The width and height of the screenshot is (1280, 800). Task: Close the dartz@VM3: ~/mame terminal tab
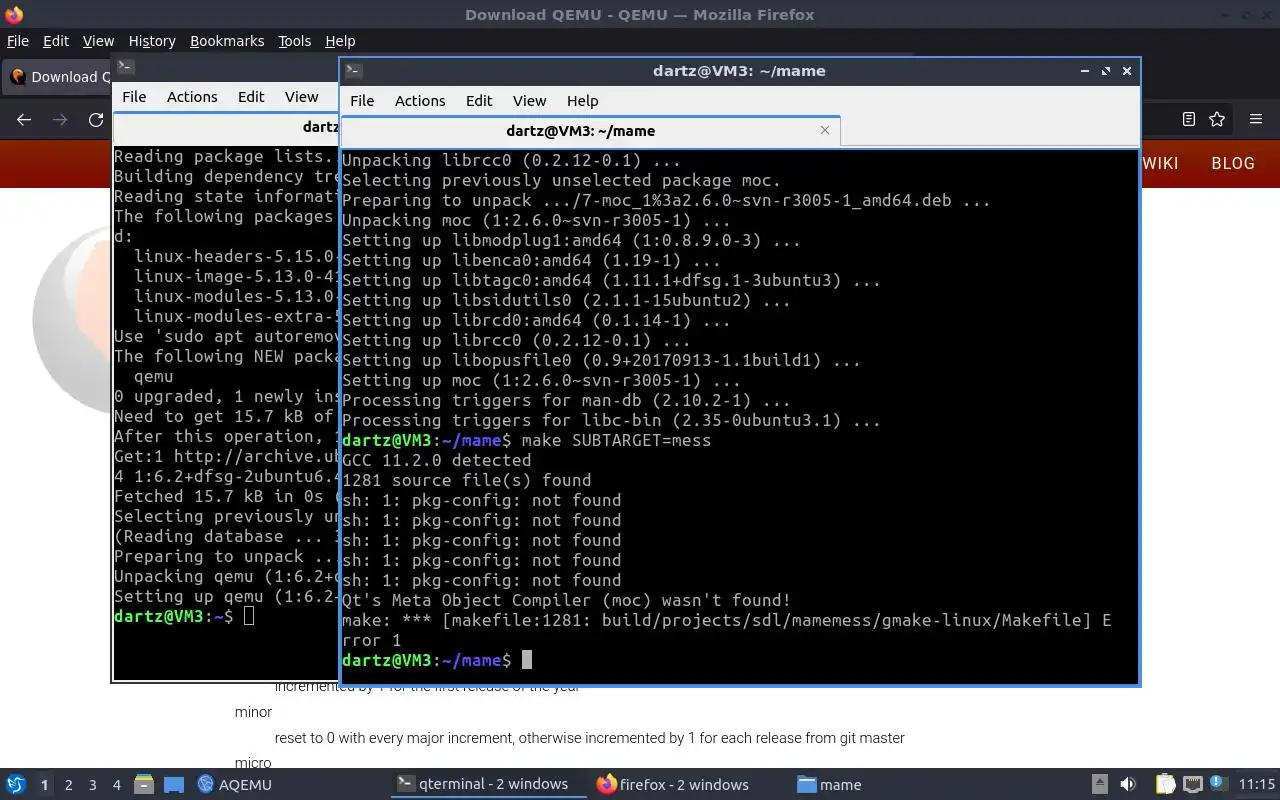(x=825, y=130)
